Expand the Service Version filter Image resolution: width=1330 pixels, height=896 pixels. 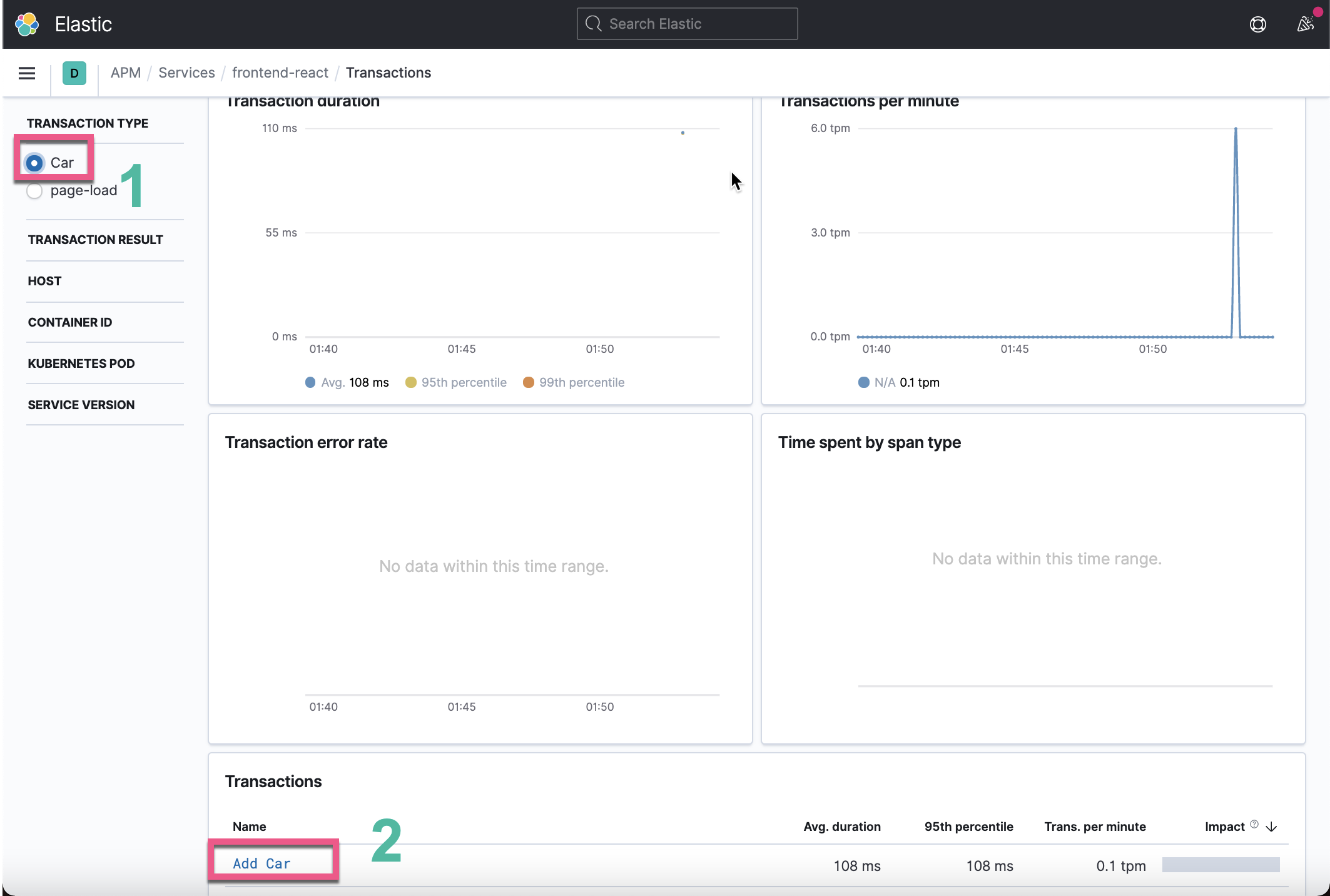tap(81, 404)
